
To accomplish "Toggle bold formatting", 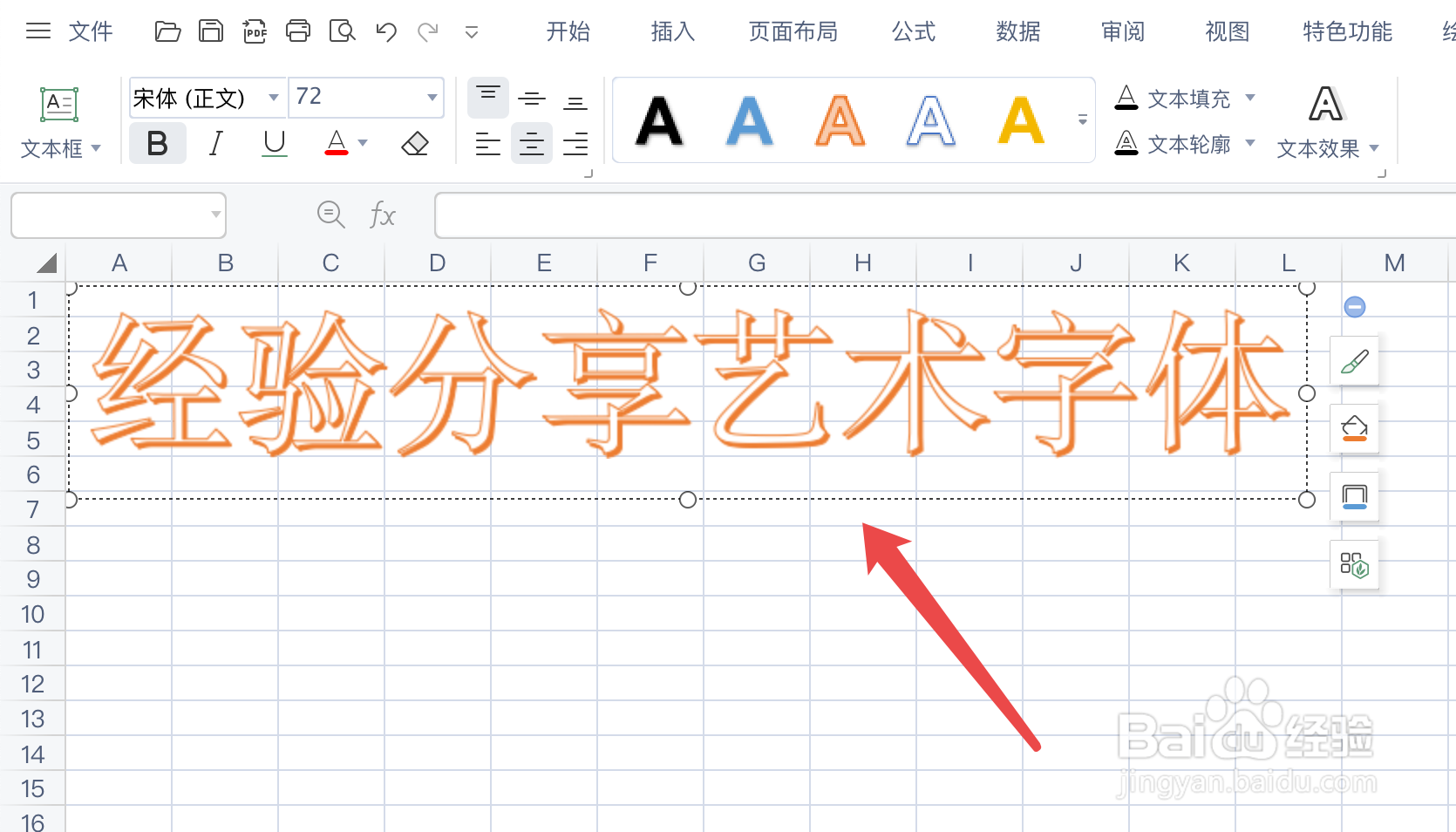I will [x=157, y=144].
